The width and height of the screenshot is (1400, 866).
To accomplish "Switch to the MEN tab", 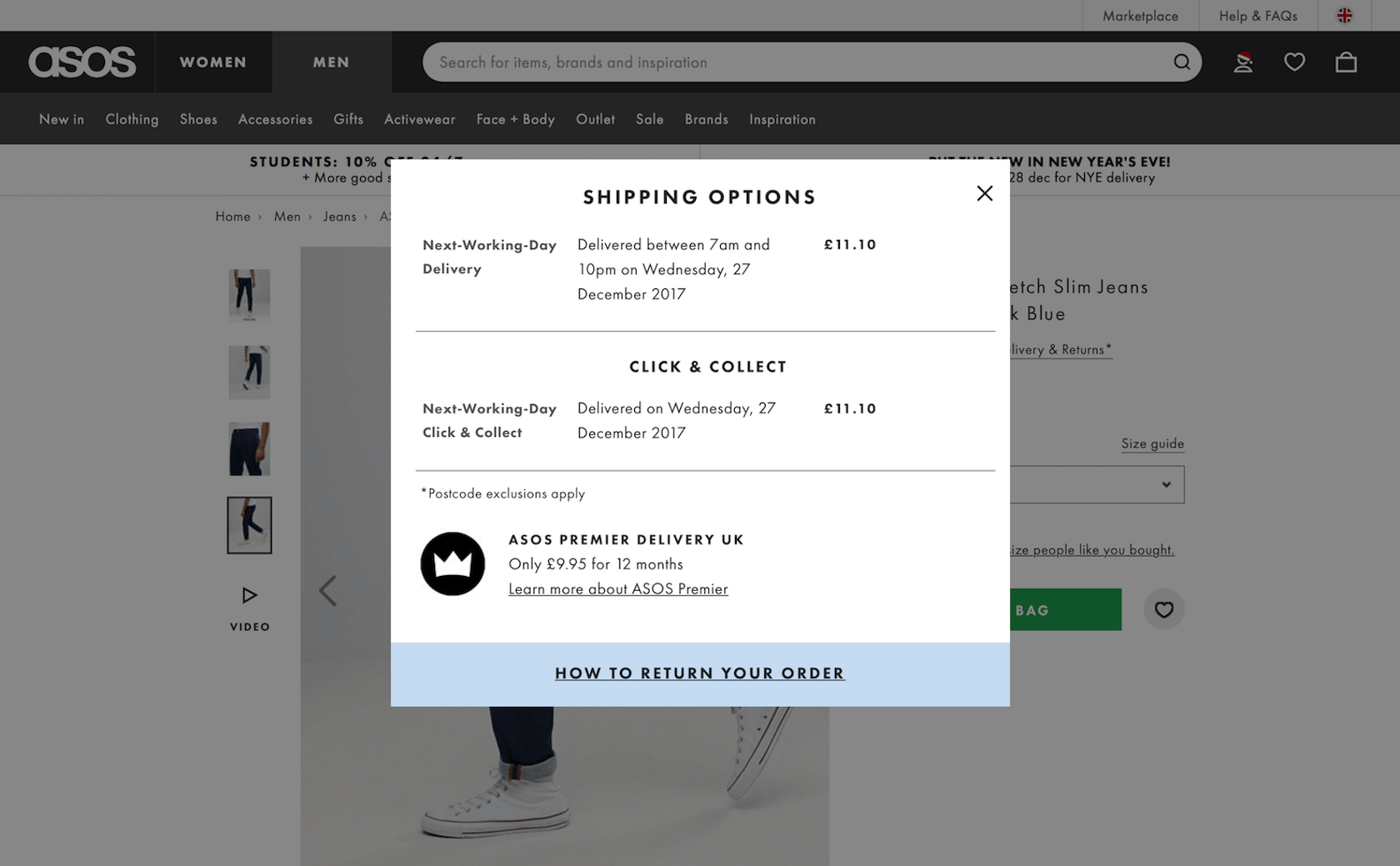I will [332, 62].
